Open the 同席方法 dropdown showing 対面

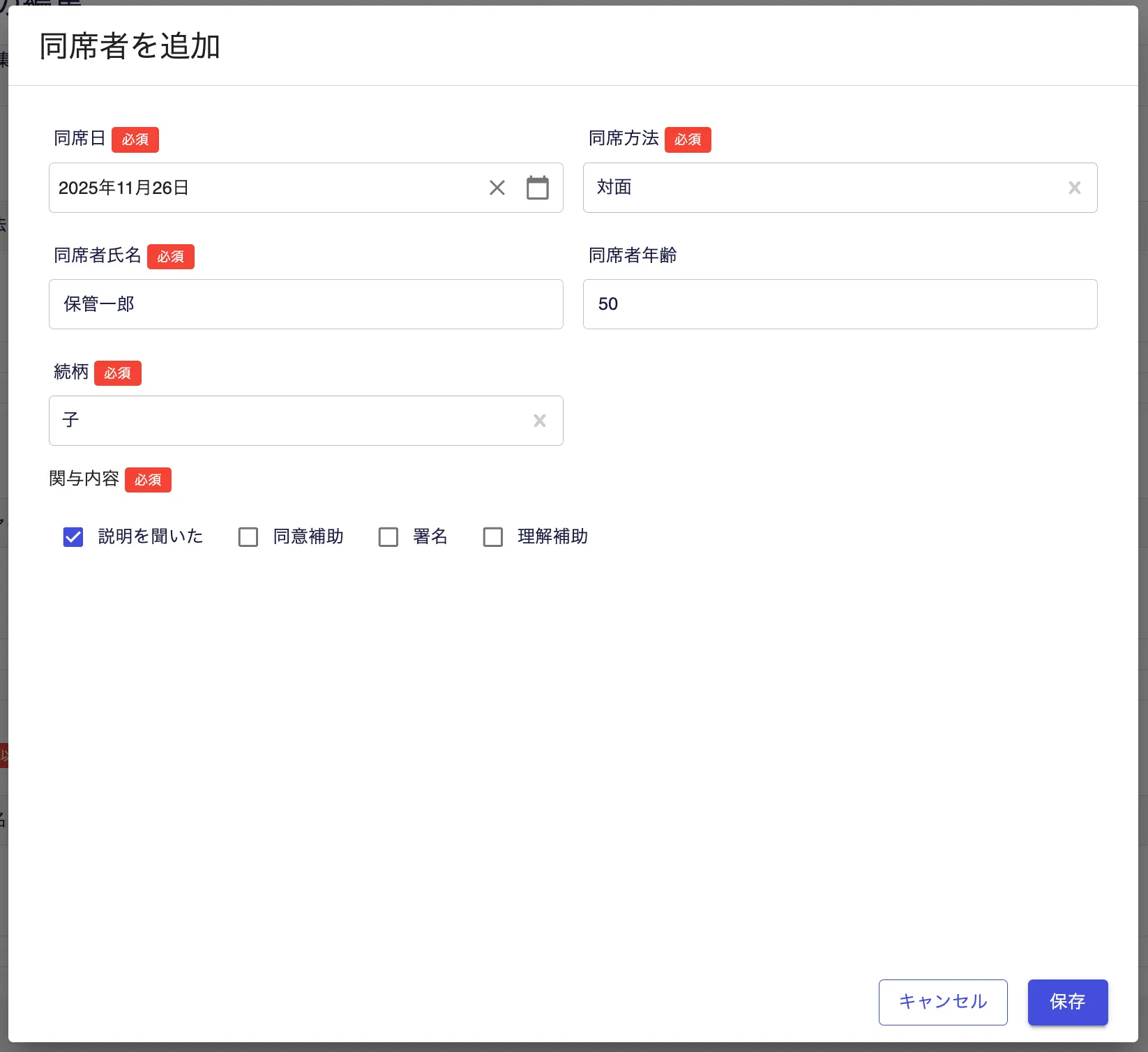[x=823, y=188]
